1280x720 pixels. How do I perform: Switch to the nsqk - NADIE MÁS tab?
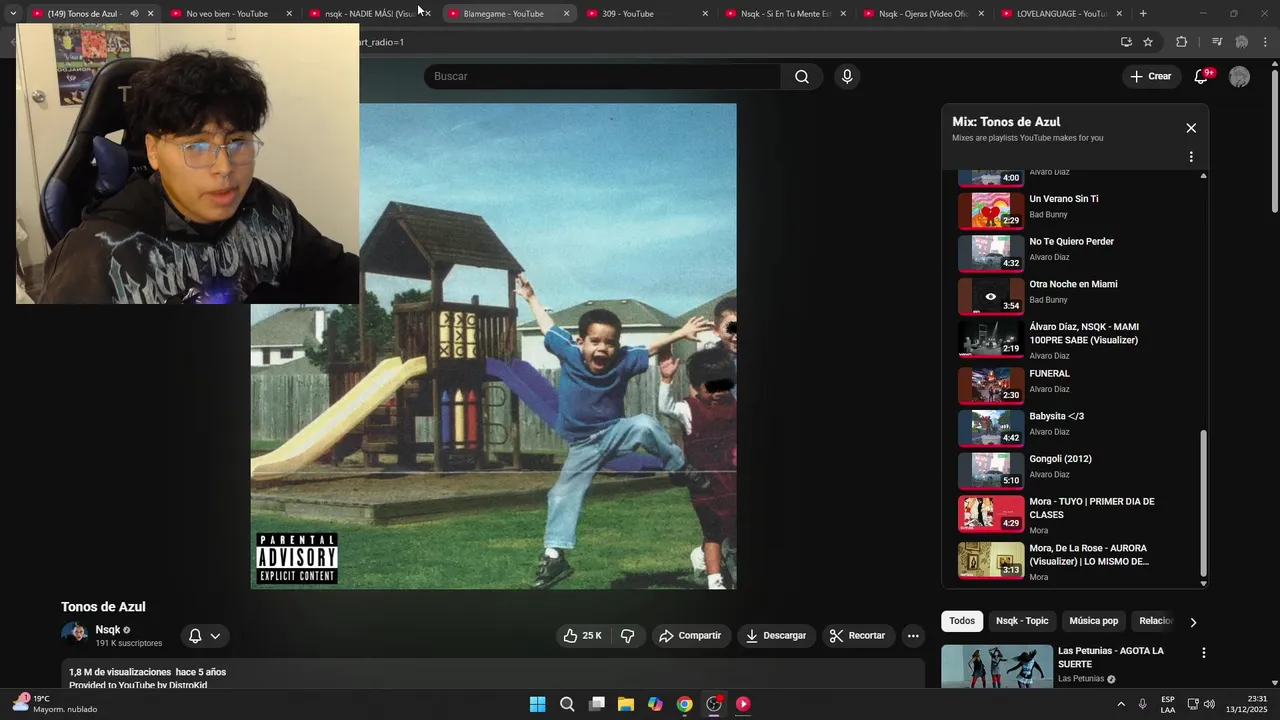(369, 13)
